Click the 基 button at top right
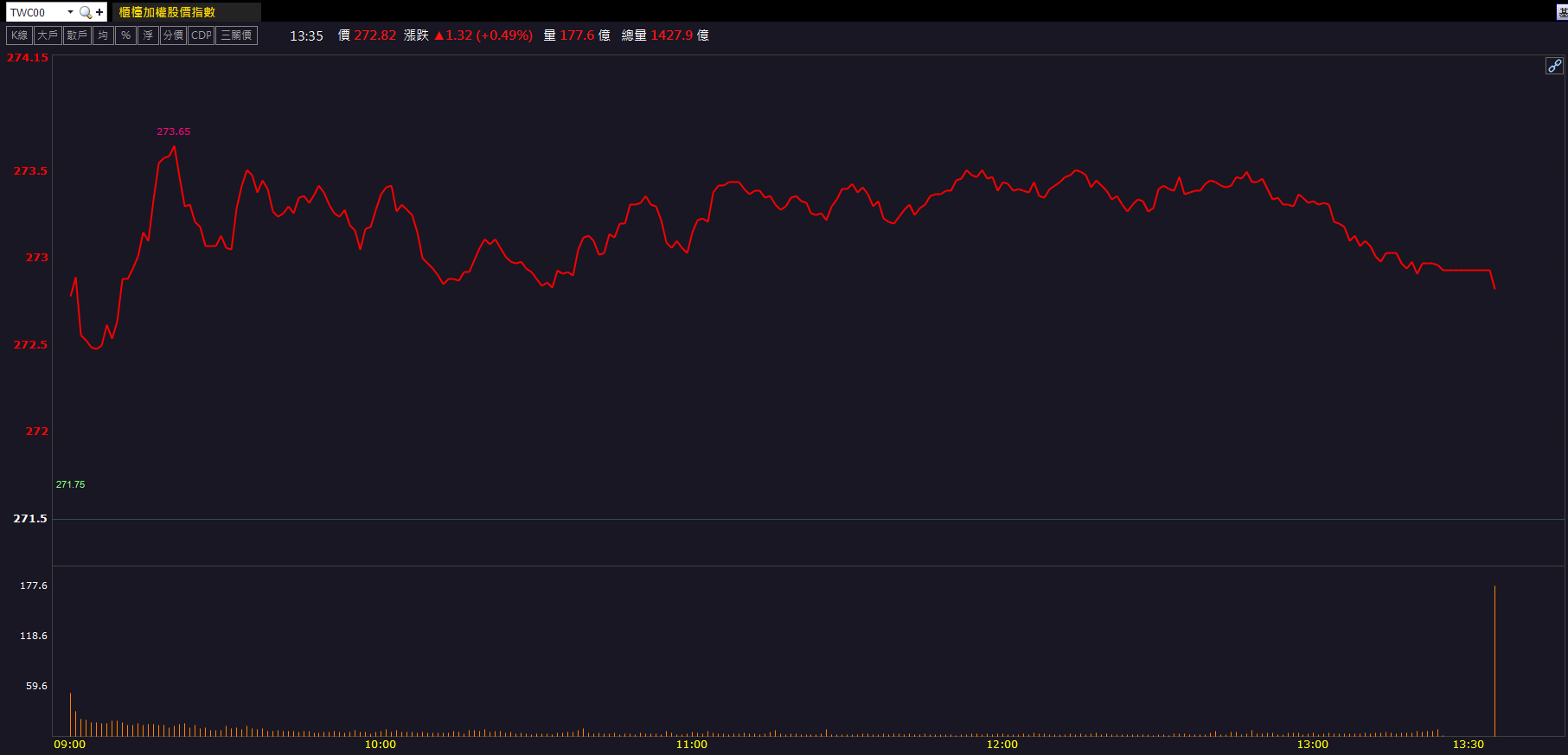 point(1562,12)
